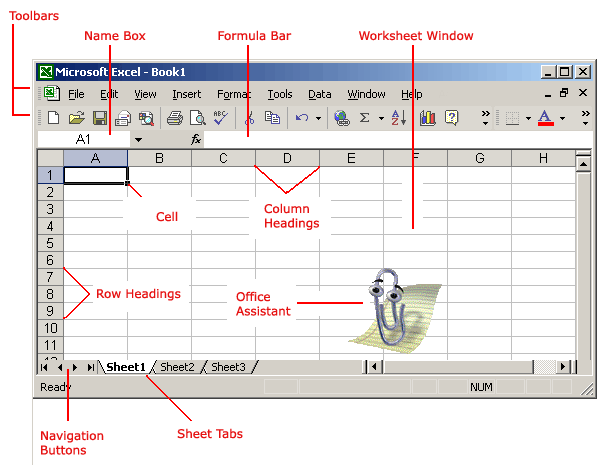Show more Formatting toolbar options chevron
This screenshot has width=599, height=465.
coord(585,118)
